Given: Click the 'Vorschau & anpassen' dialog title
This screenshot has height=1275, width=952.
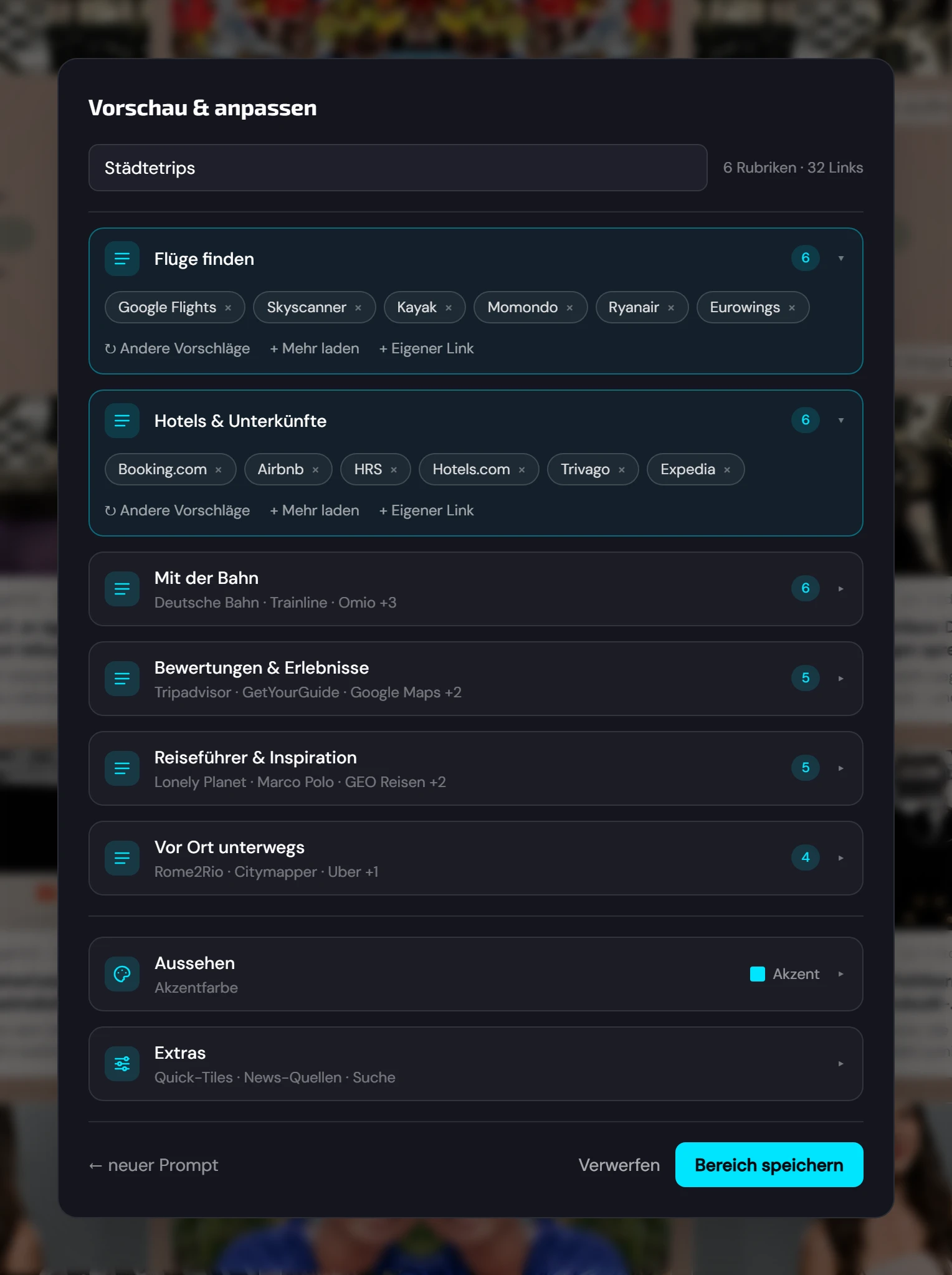Looking at the screenshot, I should tap(202, 108).
